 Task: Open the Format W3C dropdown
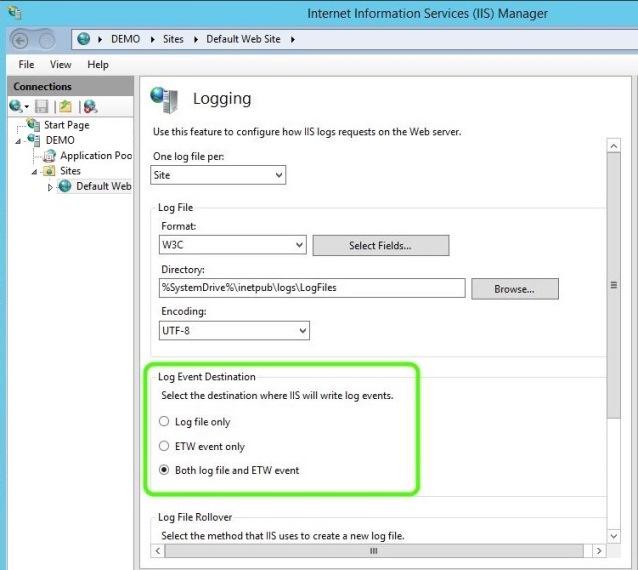point(233,245)
